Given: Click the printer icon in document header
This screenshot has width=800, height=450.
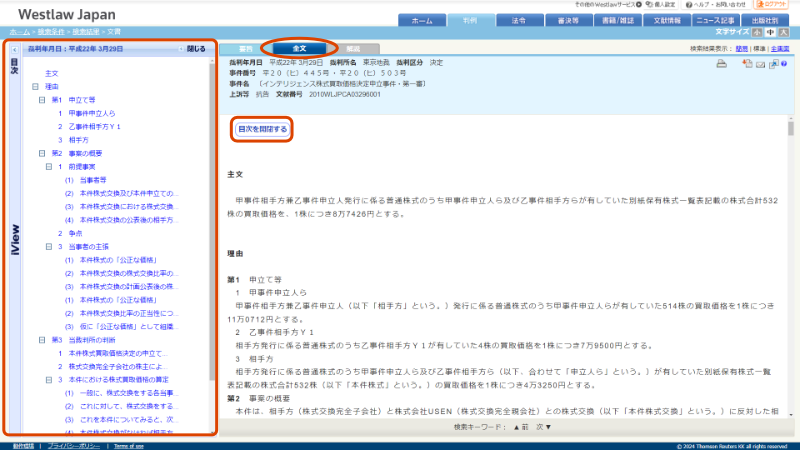Looking at the screenshot, I should coord(720,64).
